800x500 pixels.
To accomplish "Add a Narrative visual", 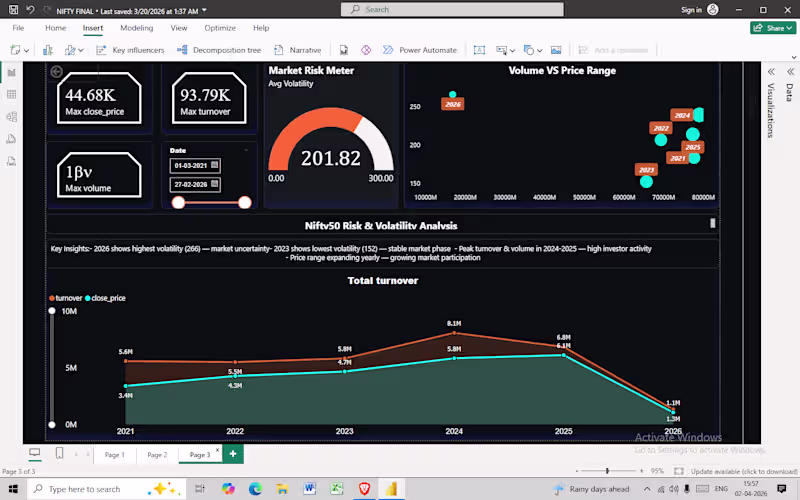I will pos(297,50).
